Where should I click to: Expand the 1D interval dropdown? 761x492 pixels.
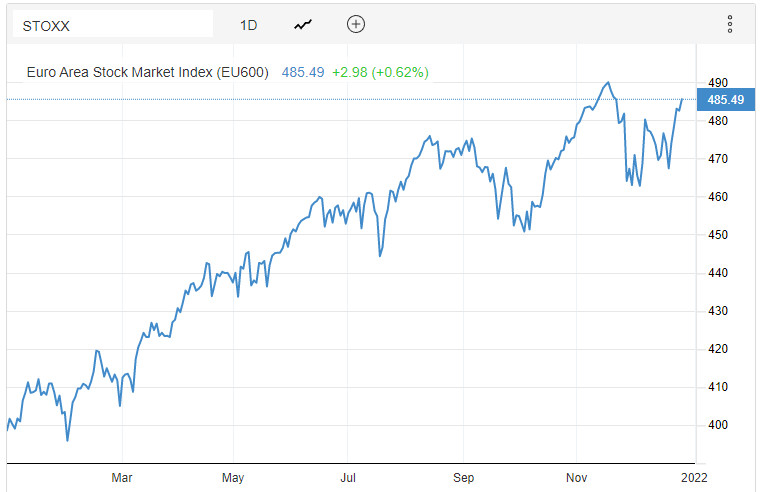249,24
